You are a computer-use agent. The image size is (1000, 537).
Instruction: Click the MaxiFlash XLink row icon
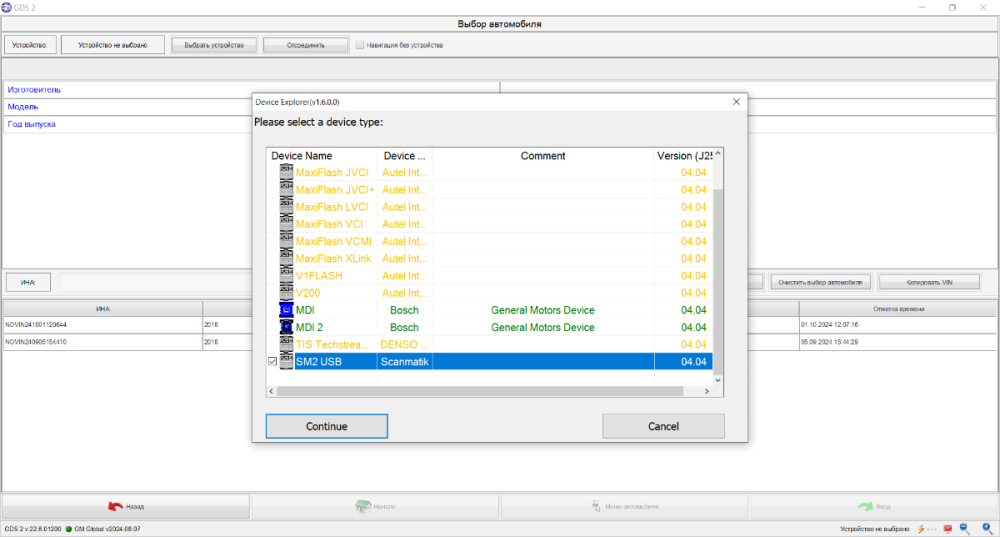(286, 258)
